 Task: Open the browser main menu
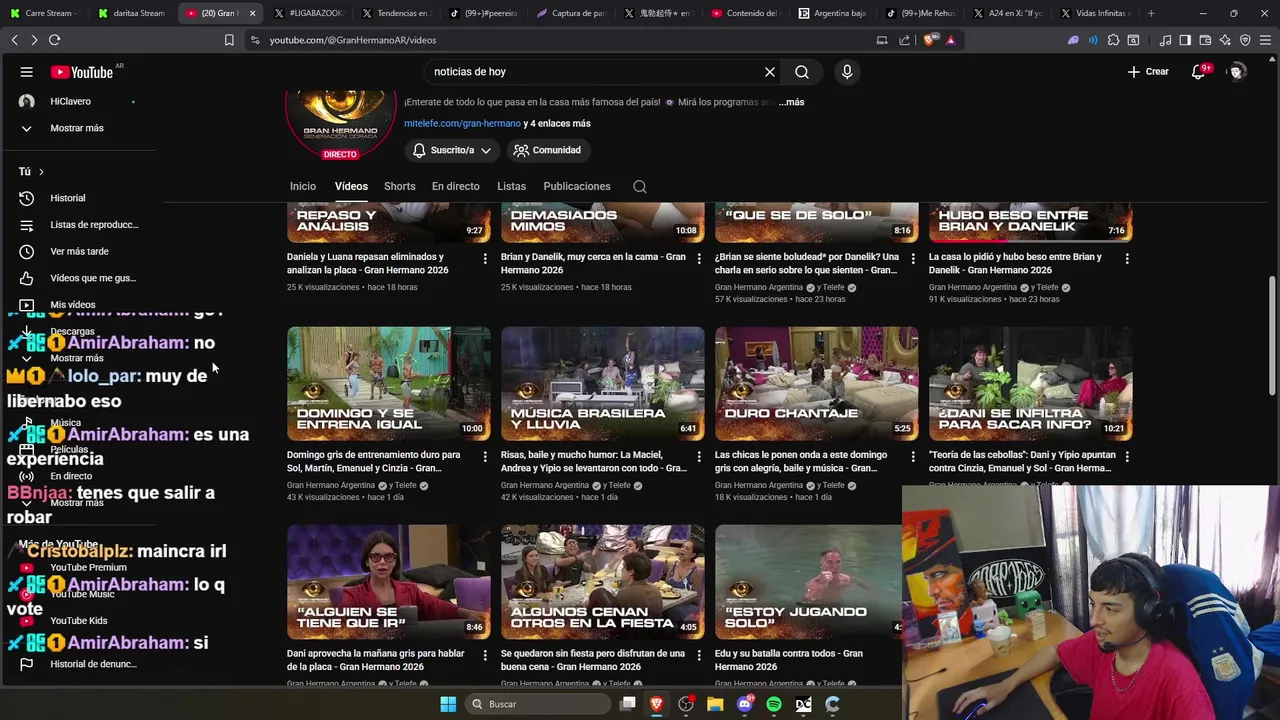pos(1265,40)
